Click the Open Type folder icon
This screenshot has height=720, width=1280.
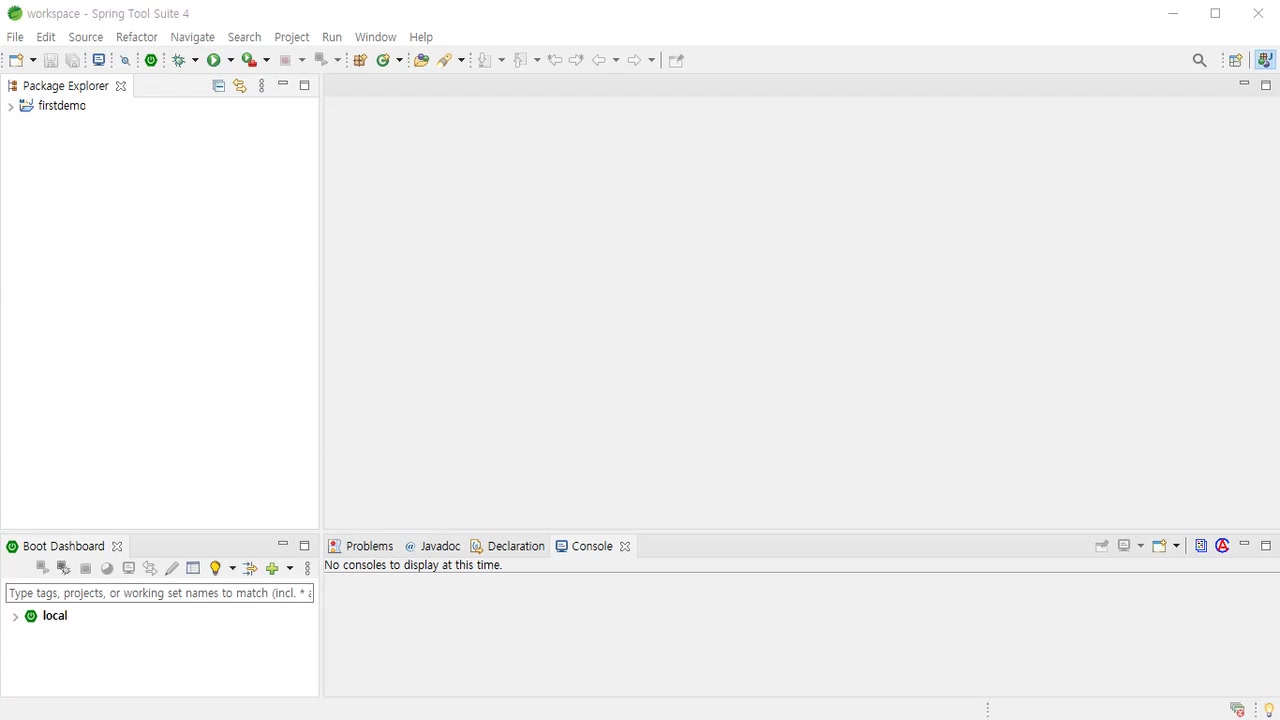tap(421, 60)
